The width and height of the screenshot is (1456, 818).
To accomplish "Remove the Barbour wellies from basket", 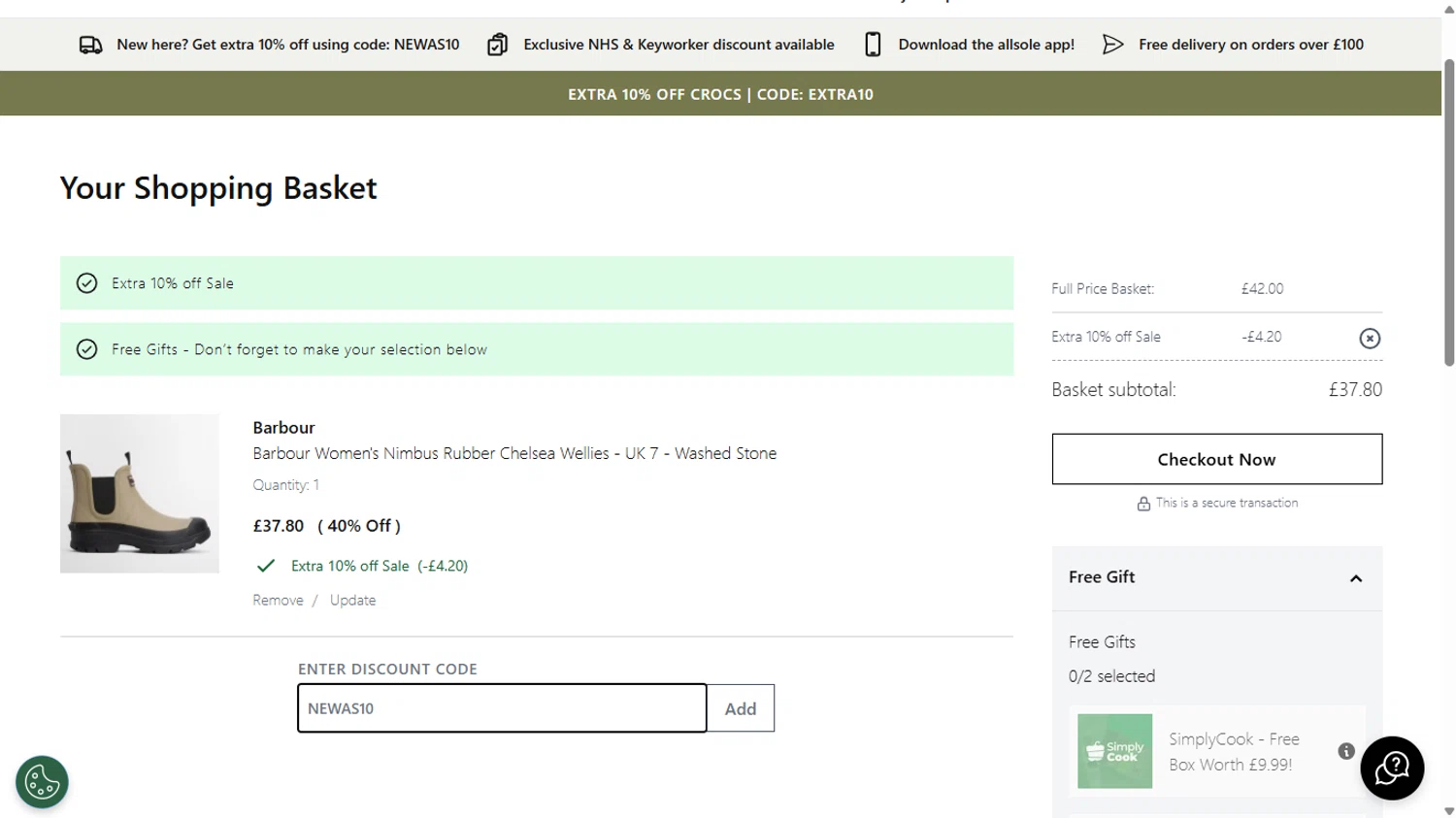I will [x=278, y=601].
